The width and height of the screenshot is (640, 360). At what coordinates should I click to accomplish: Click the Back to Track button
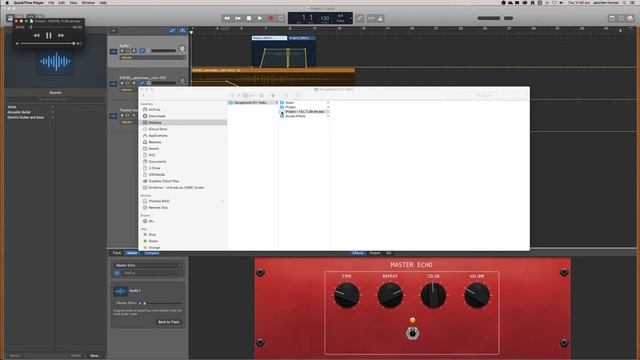169,322
